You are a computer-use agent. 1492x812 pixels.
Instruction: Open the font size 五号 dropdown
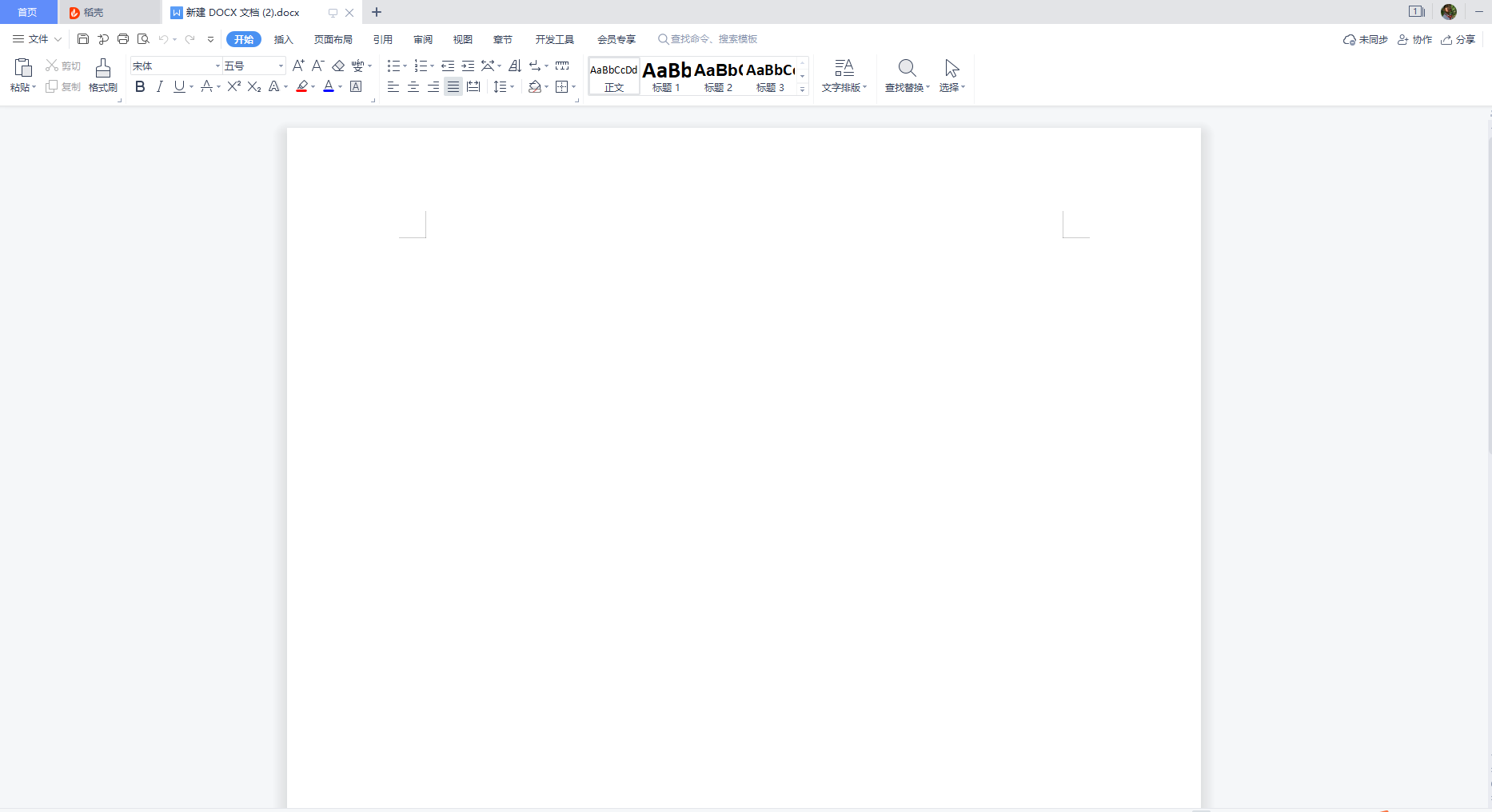(281, 66)
